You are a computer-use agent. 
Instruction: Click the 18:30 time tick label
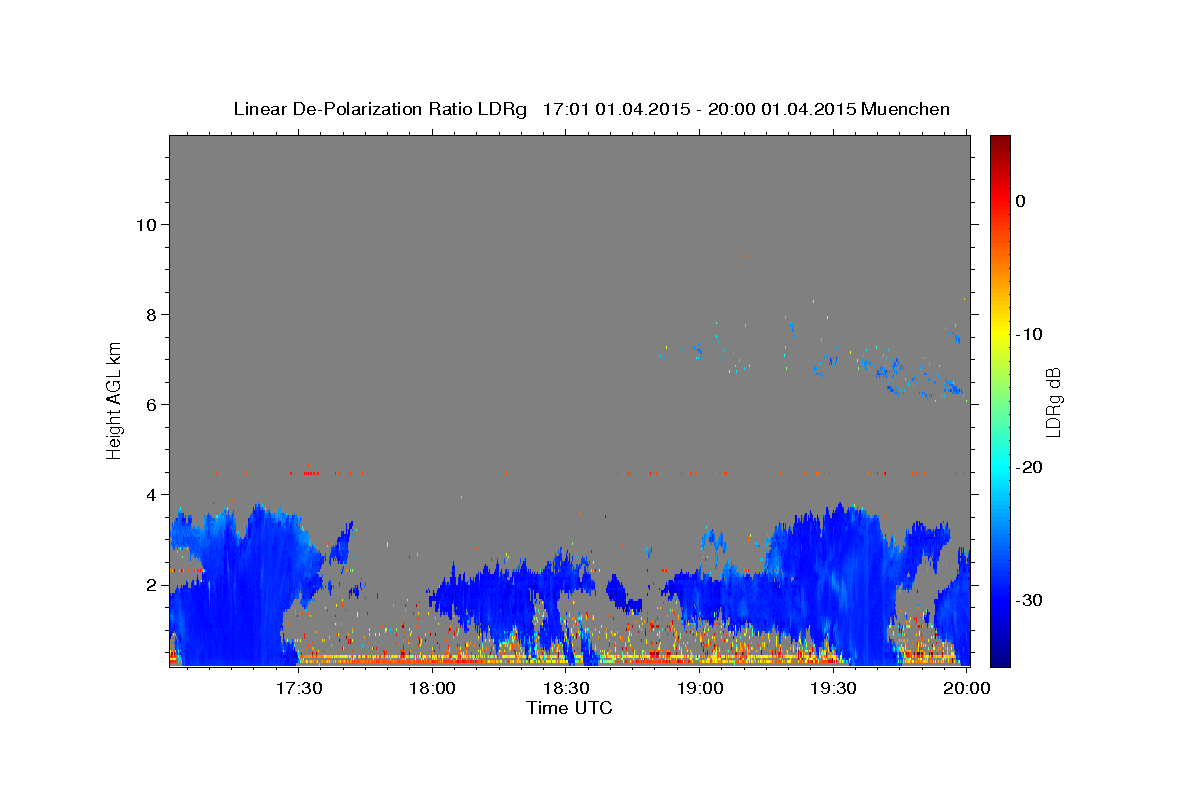[x=566, y=688]
